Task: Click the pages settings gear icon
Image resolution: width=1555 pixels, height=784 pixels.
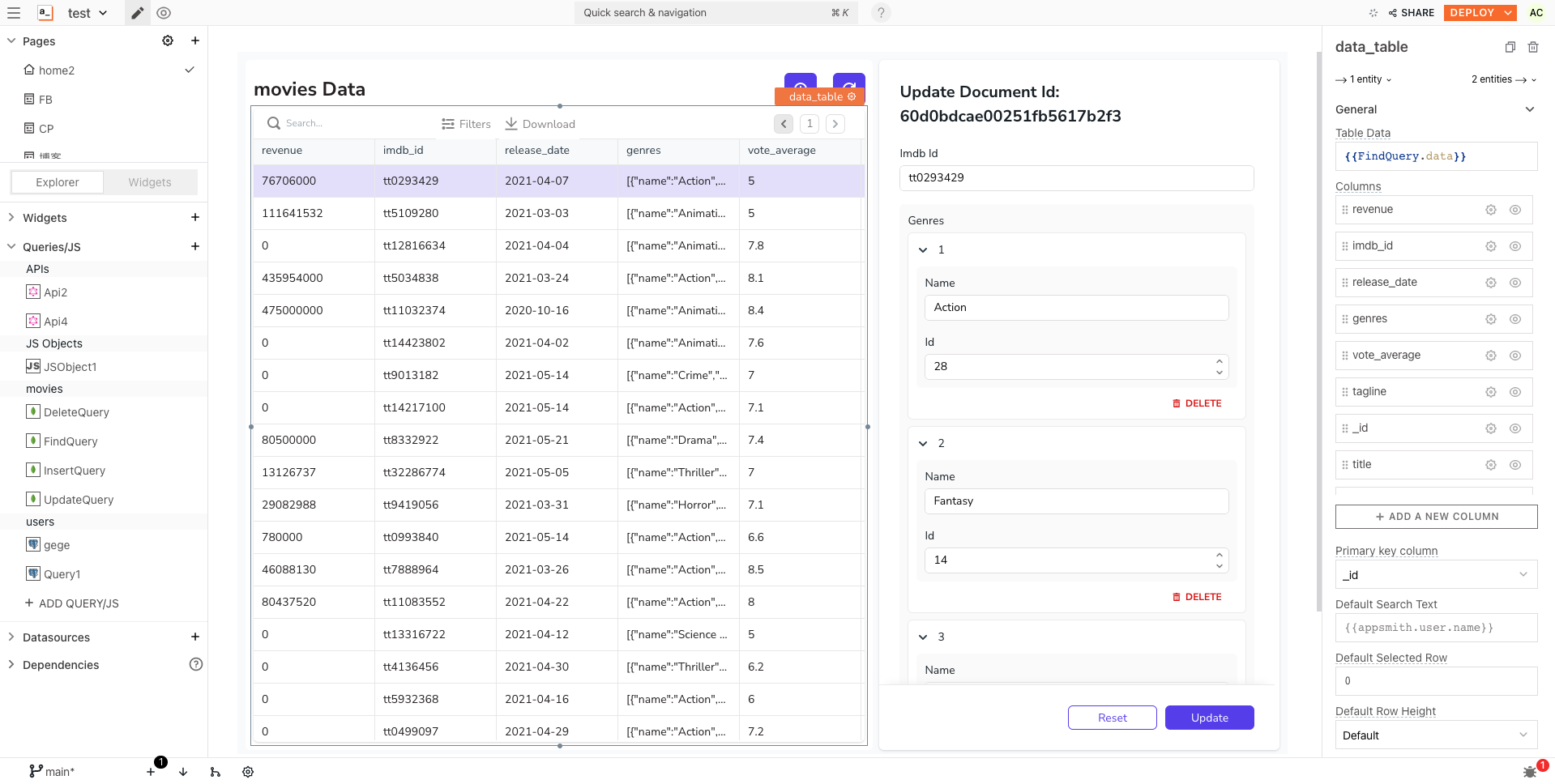Action: (x=168, y=40)
